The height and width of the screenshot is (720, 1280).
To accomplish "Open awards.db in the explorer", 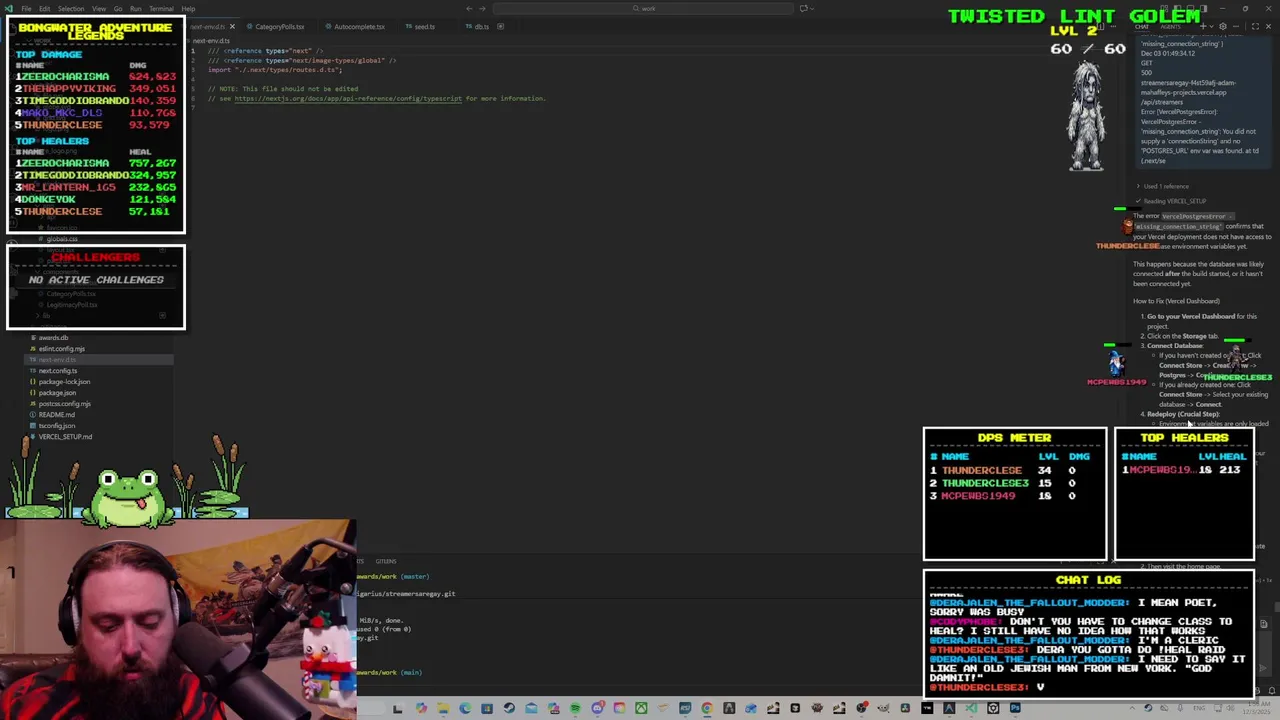I will [x=53, y=338].
